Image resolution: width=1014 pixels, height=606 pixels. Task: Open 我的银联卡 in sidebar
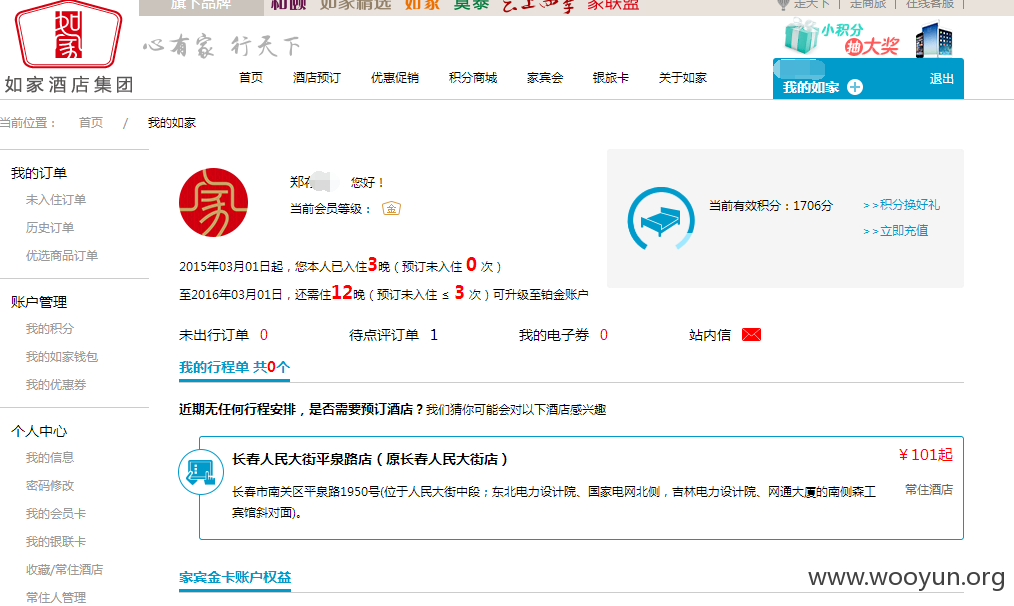(56, 541)
